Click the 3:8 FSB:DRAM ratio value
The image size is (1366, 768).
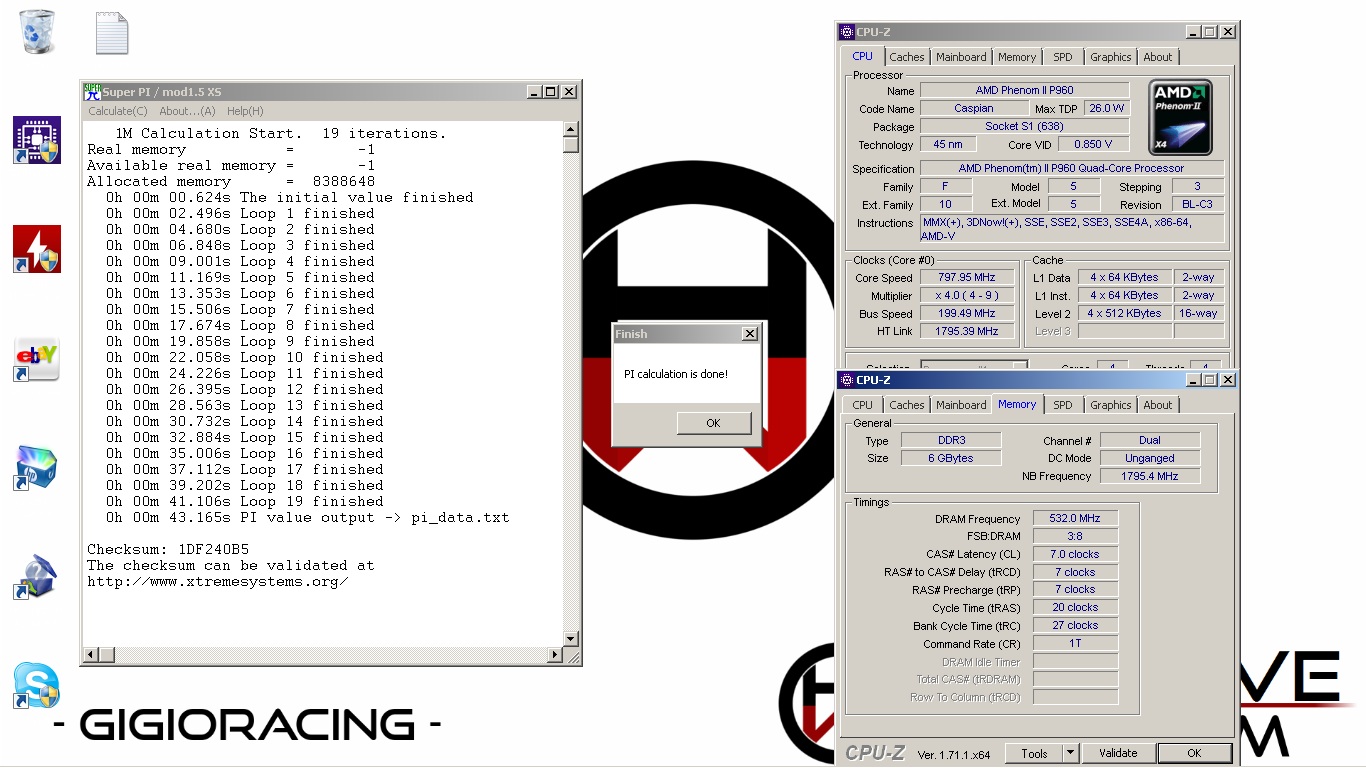point(1075,536)
